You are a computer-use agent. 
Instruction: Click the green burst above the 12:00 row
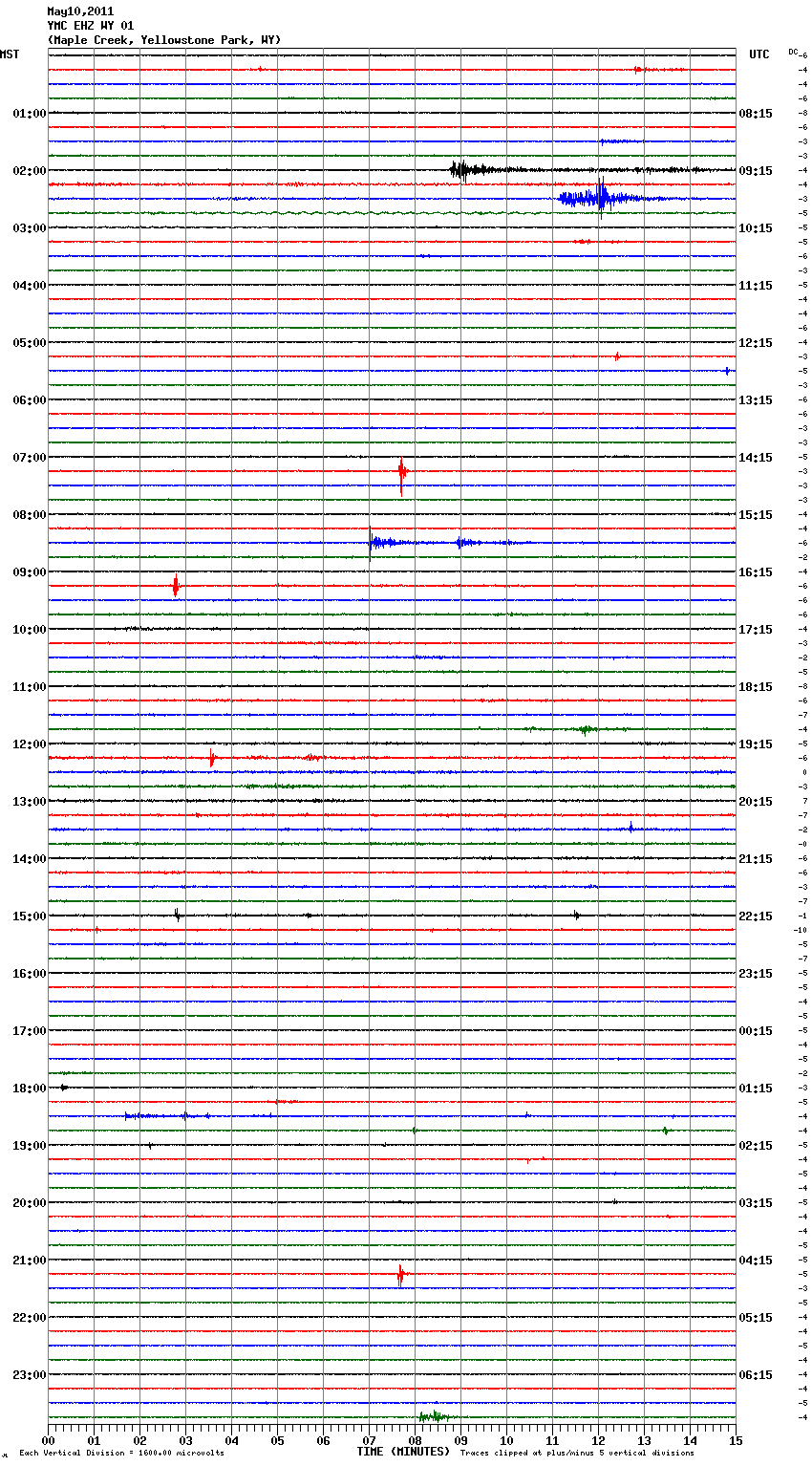585,729
